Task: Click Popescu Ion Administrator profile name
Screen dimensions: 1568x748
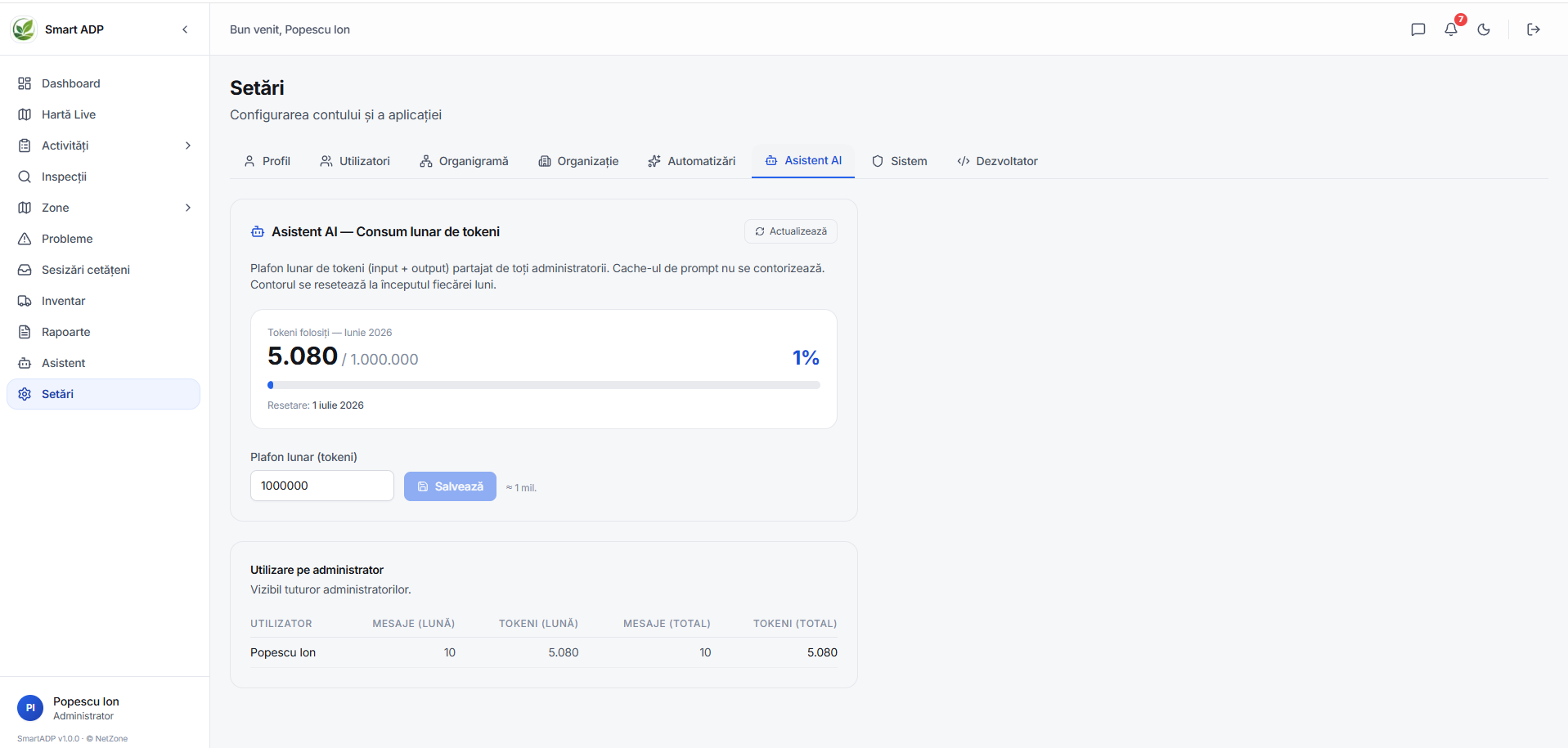Action: (x=86, y=708)
